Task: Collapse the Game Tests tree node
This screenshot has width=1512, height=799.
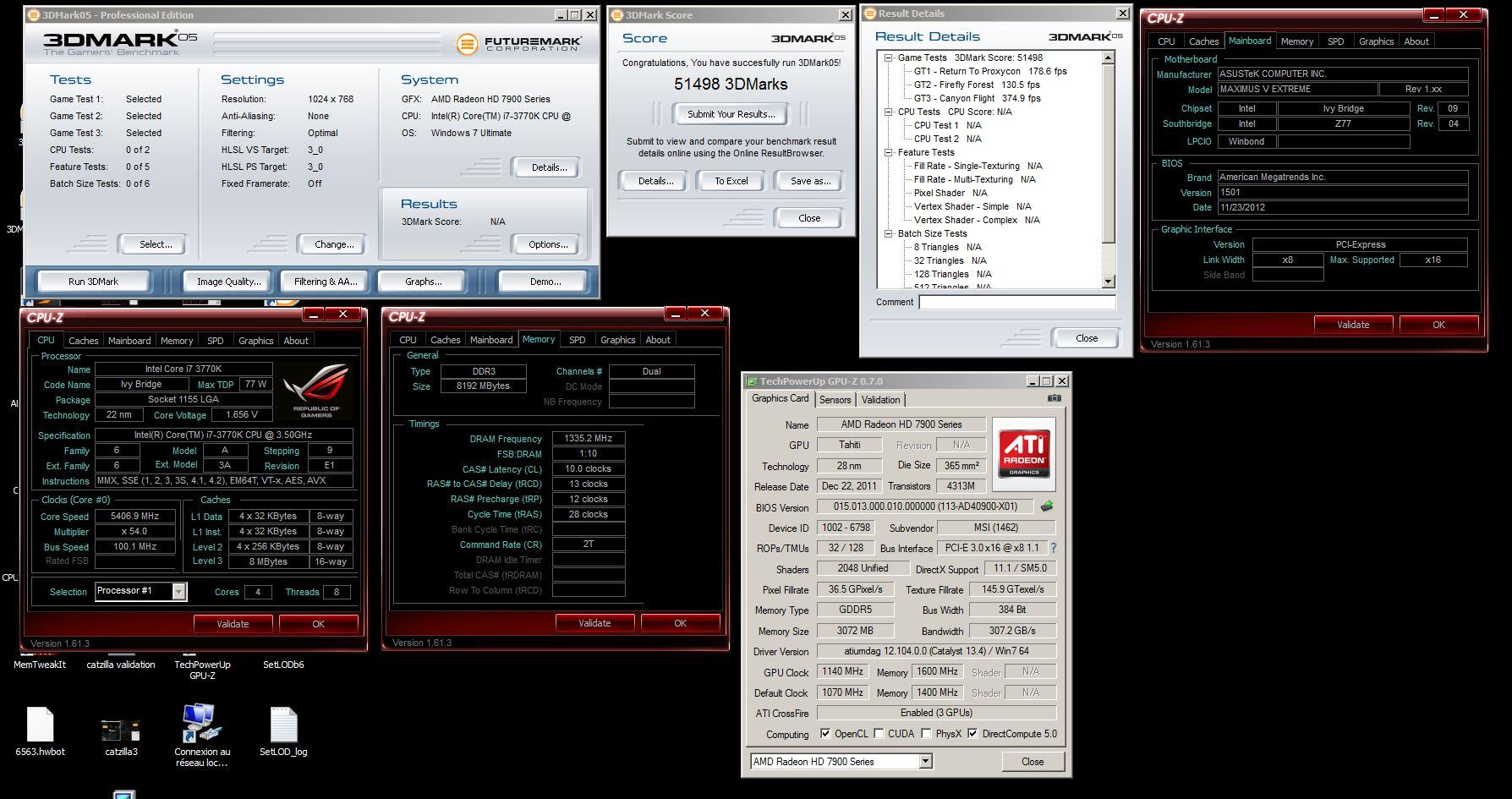Action: coord(889,58)
